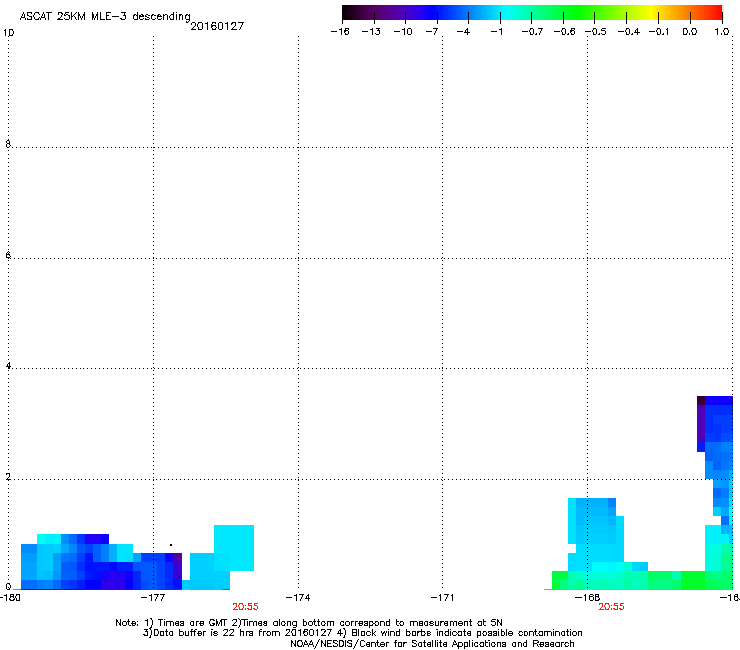This screenshot has height=650, width=740.
Task: Click the red 20:55 time near -177
Action: click(x=245, y=607)
